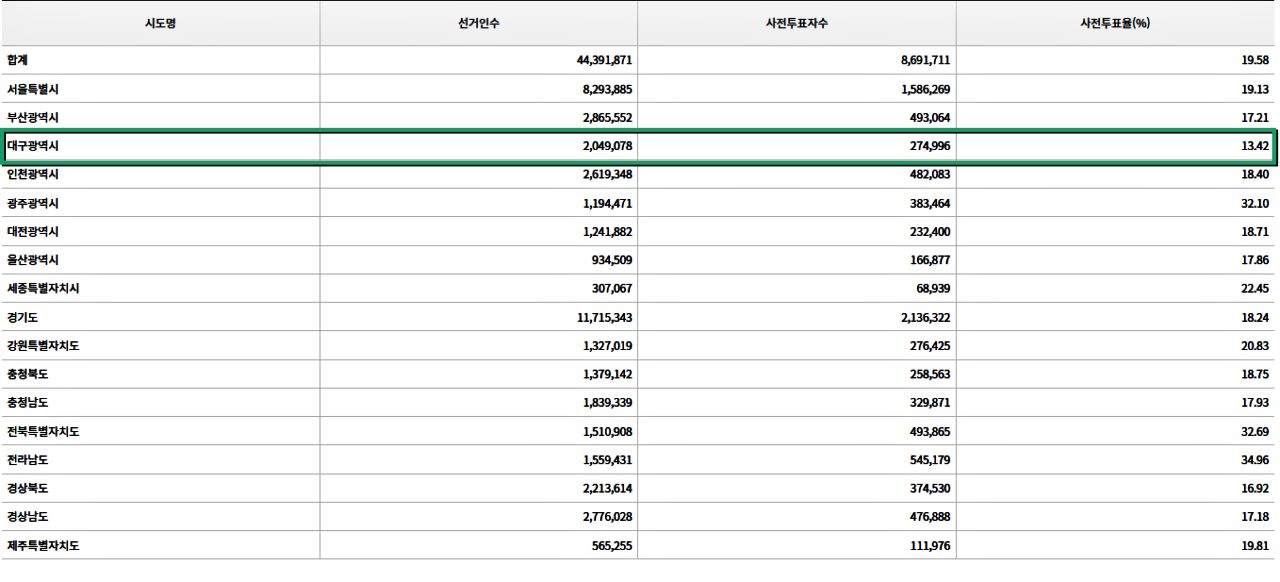Click the 사전투표율(%) column header
Screen dimensions: 1280x582
click(x=1116, y=23)
